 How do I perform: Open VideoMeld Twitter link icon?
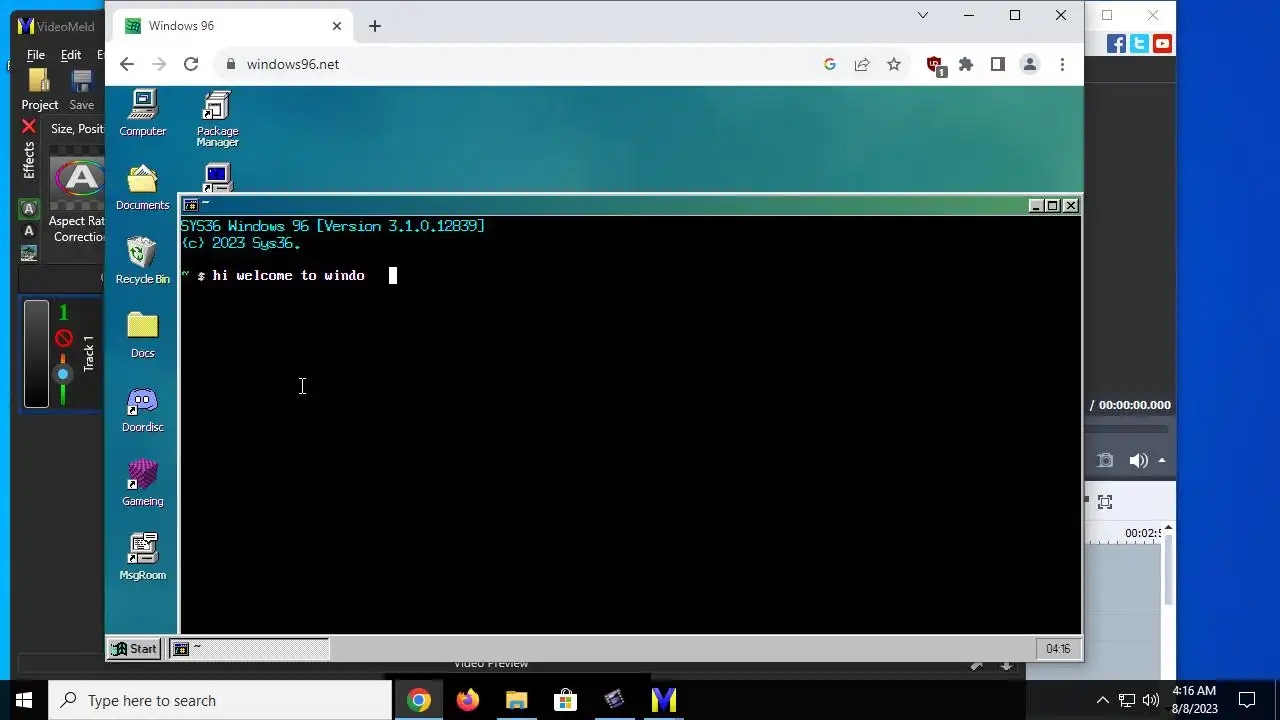(x=1139, y=44)
